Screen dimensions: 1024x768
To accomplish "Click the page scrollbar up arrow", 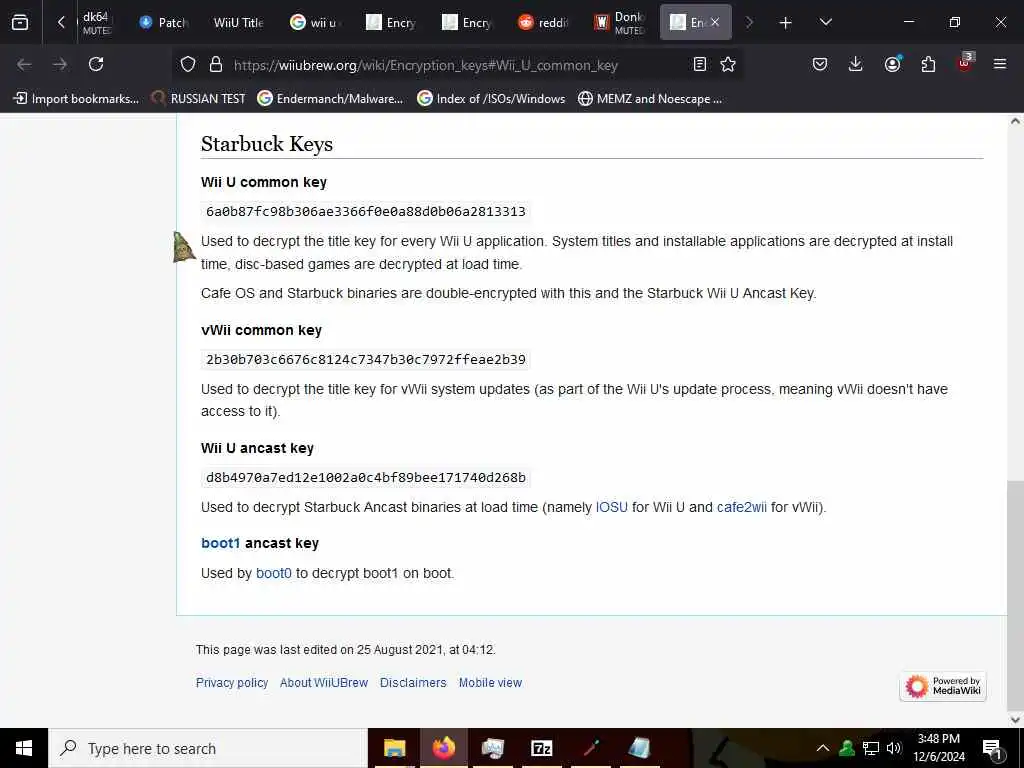I will (x=1015, y=121).
